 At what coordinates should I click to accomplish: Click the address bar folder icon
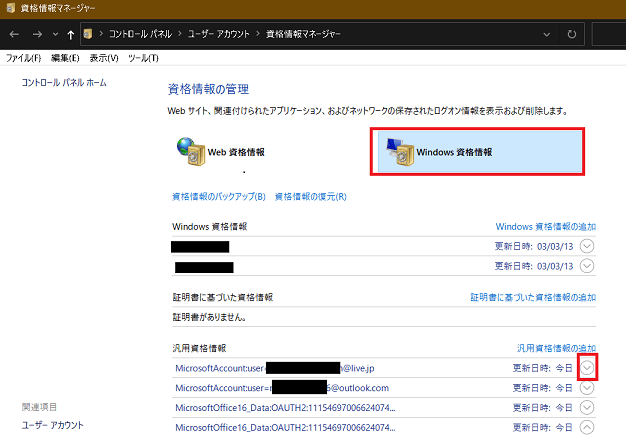point(88,34)
